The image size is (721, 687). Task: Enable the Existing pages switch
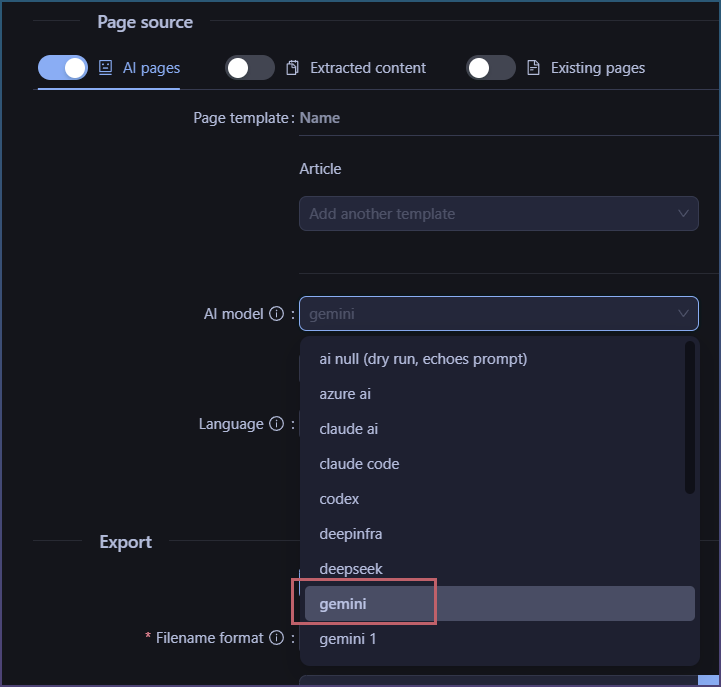[491, 68]
